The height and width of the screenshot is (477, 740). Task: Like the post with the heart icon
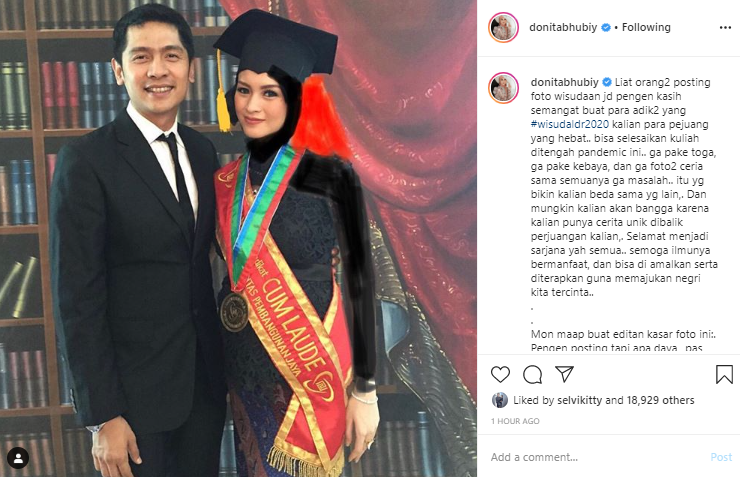(x=500, y=375)
